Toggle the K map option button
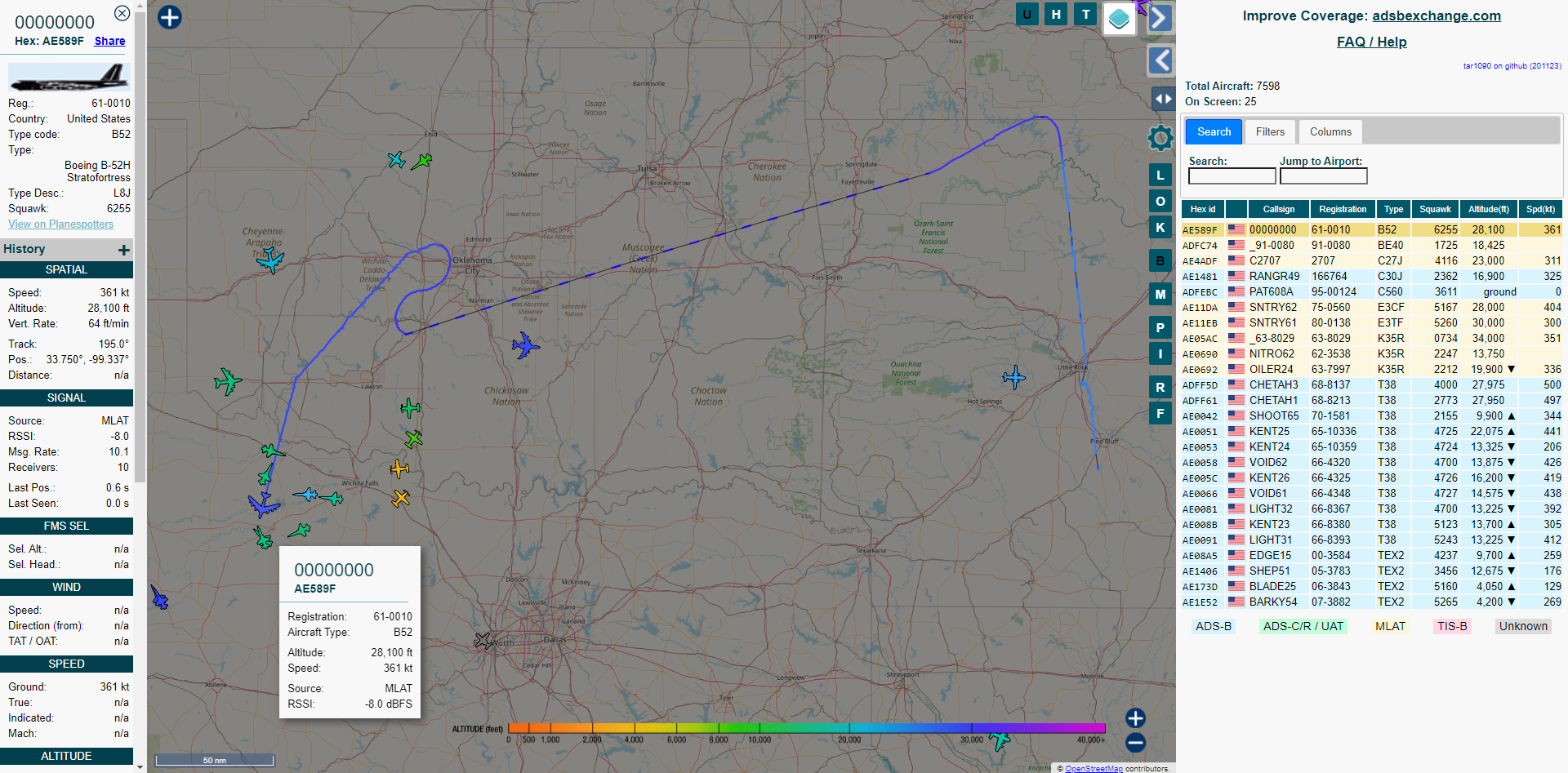1568x773 pixels. coord(1160,228)
